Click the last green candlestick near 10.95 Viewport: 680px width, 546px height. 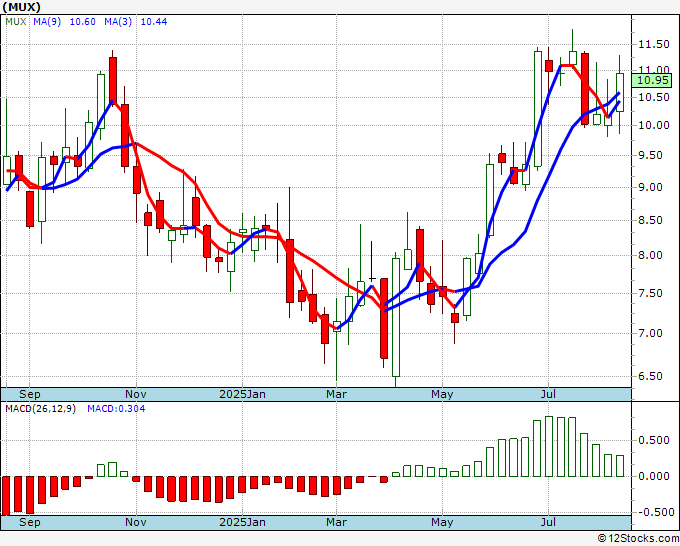(x=620, y=92)
